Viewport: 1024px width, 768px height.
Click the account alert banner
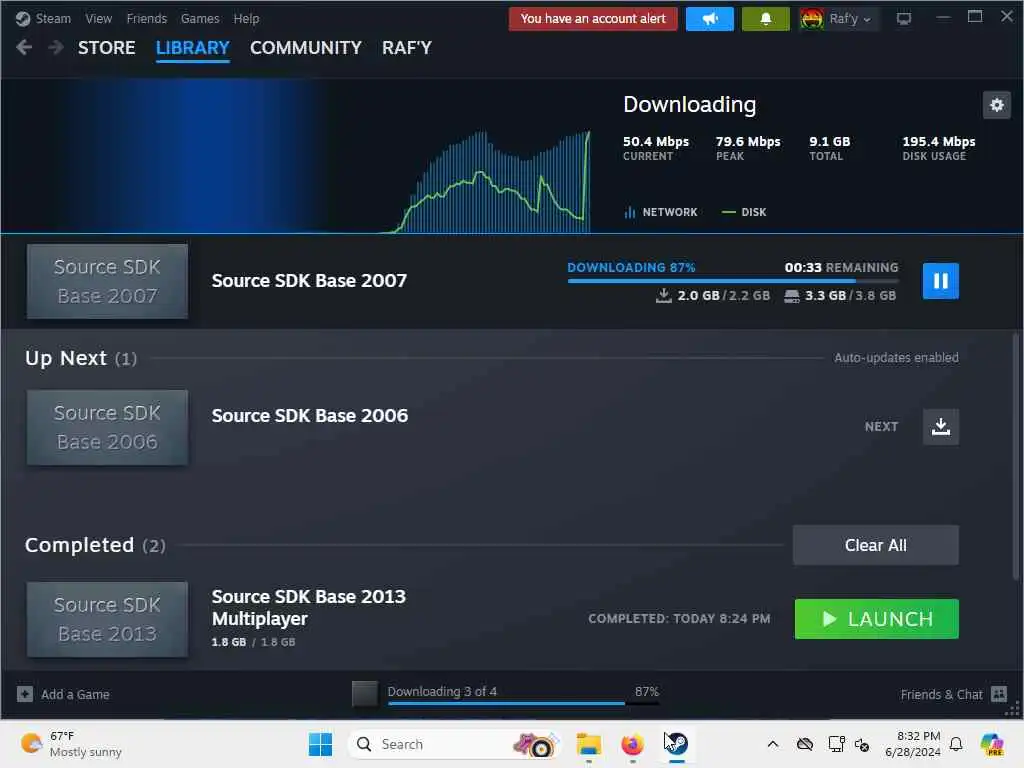pos(593,19)
